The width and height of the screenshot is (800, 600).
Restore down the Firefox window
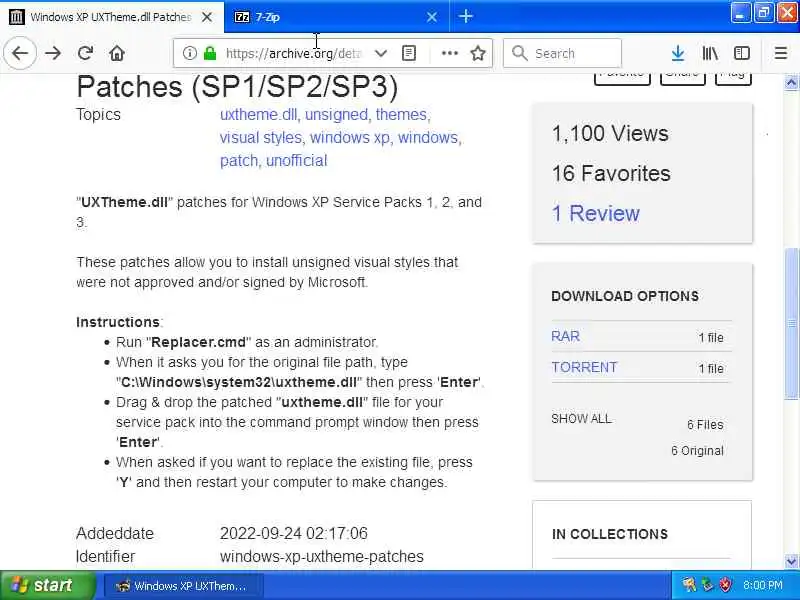click(x=763, y=13)
